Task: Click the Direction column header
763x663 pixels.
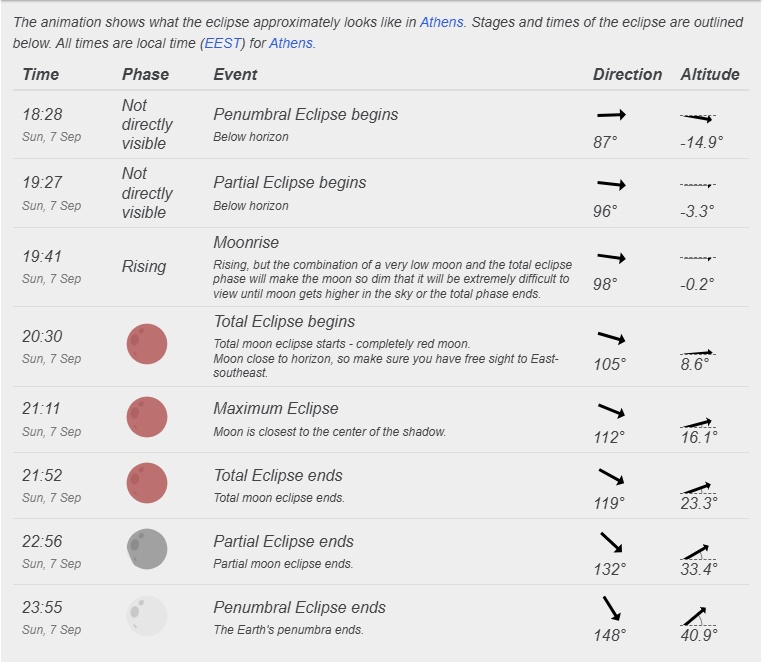Action: point(627,74)
